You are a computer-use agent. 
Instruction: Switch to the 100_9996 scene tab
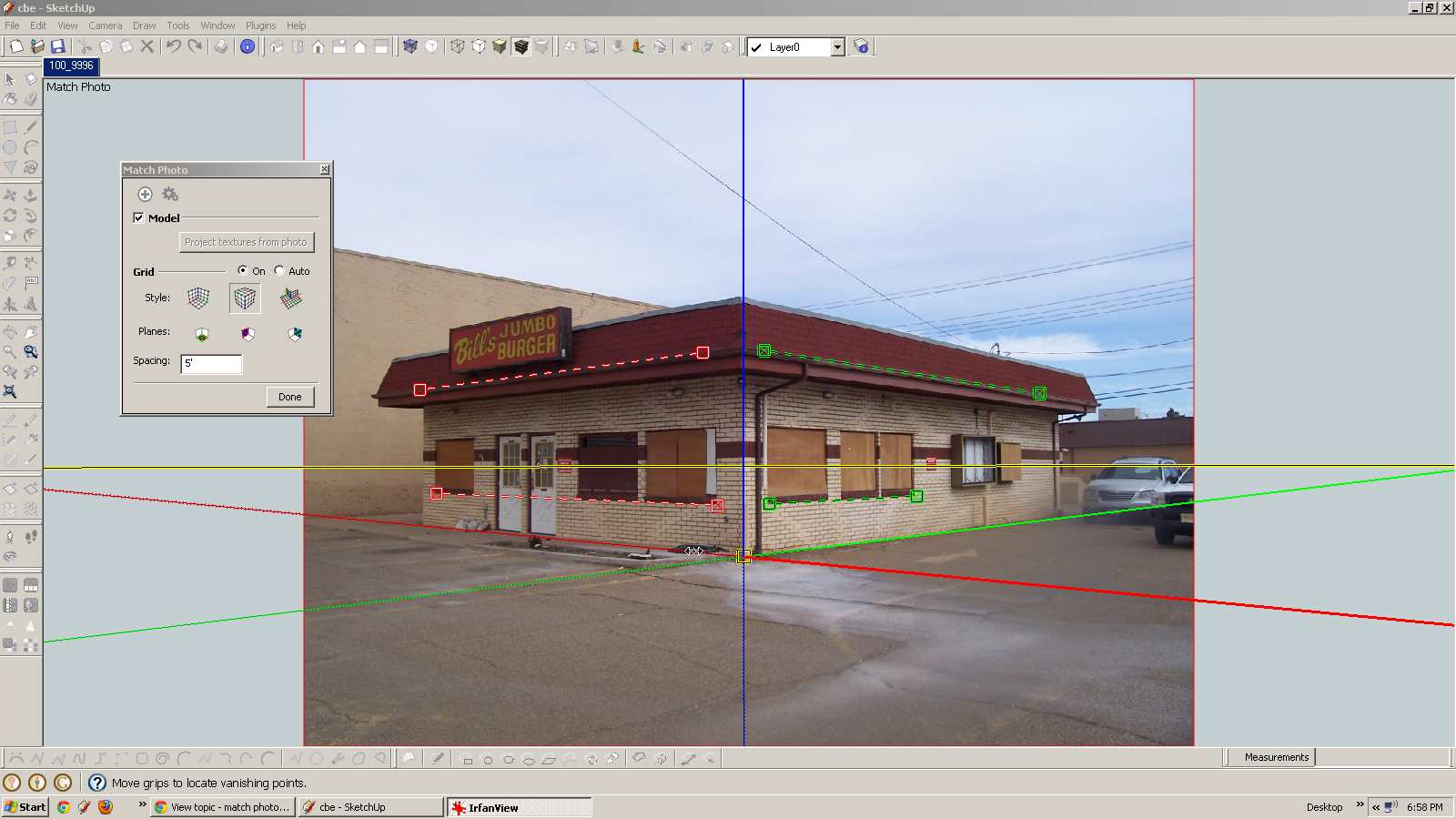(x=71, y=66)
